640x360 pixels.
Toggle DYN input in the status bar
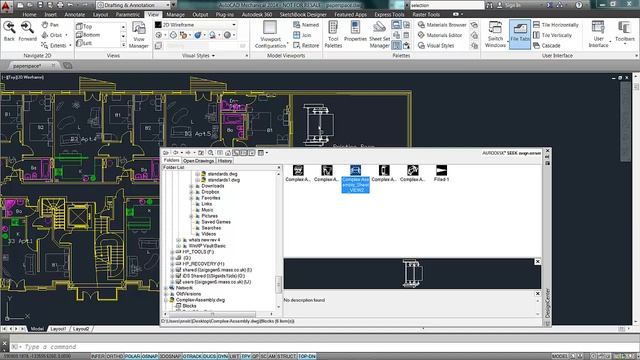[222, 356]
